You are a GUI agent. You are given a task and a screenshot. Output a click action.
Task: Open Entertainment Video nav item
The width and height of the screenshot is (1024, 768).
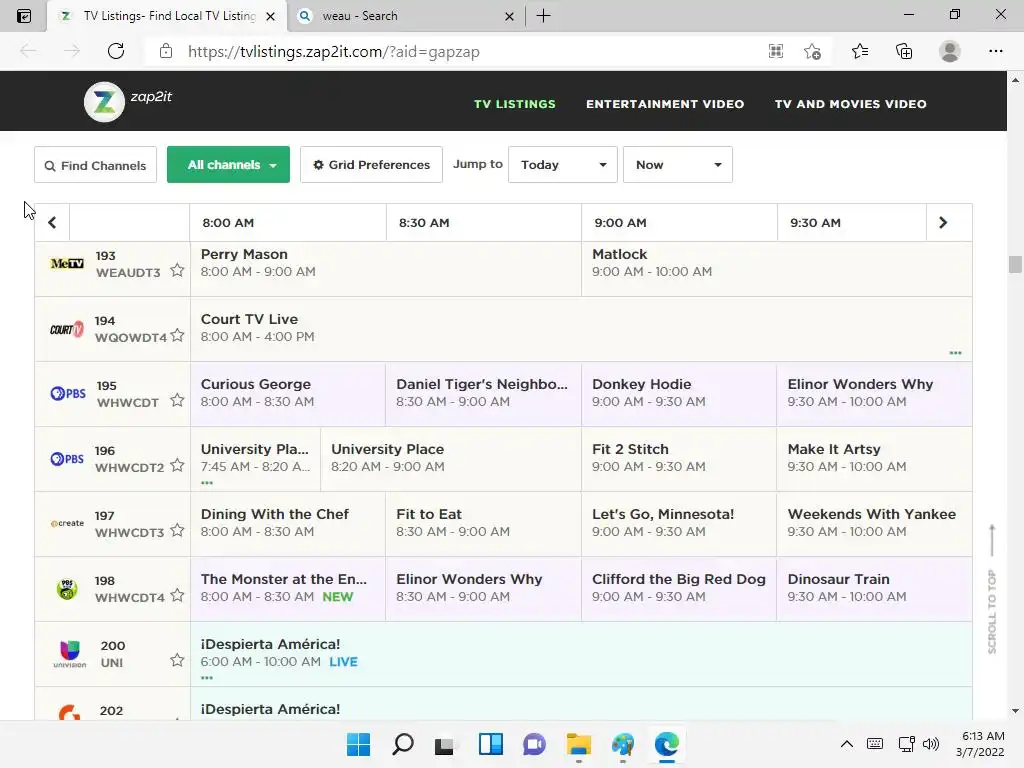(665, 104)
